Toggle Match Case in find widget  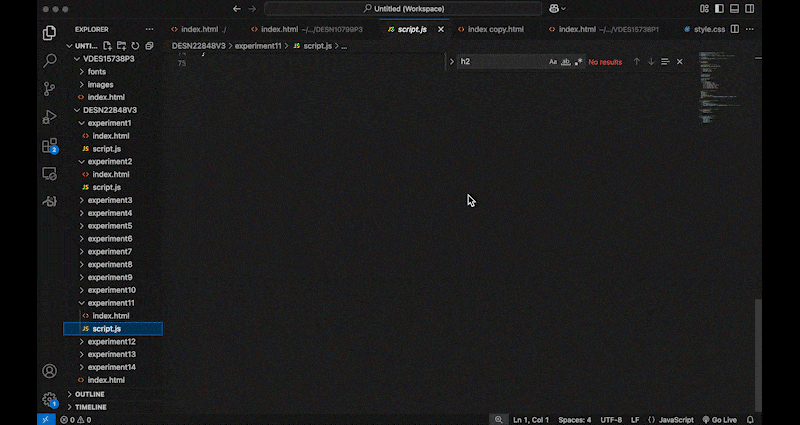553,62
